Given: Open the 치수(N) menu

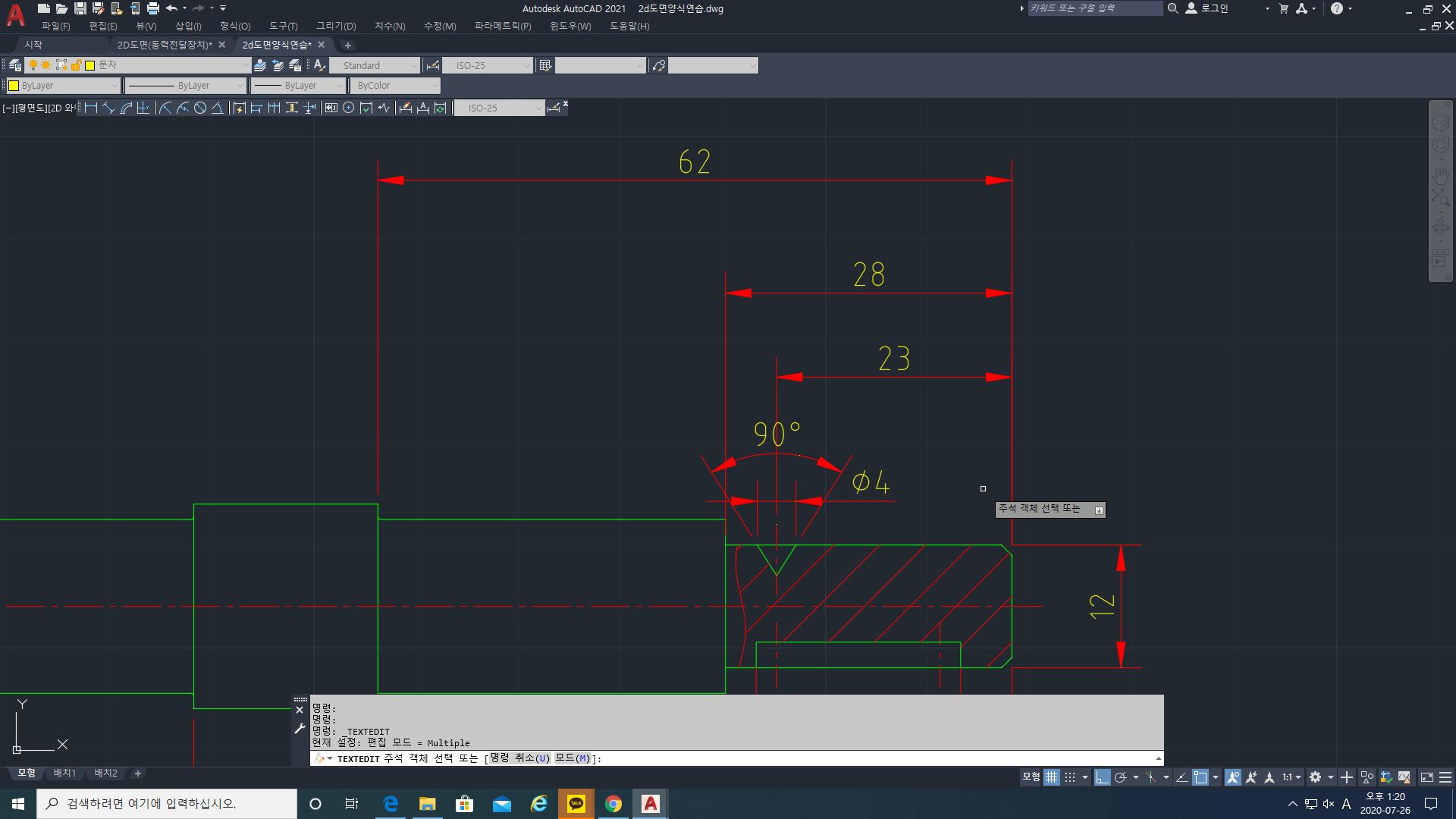Looking at the screenshot, I should click(x=390, y=26).
